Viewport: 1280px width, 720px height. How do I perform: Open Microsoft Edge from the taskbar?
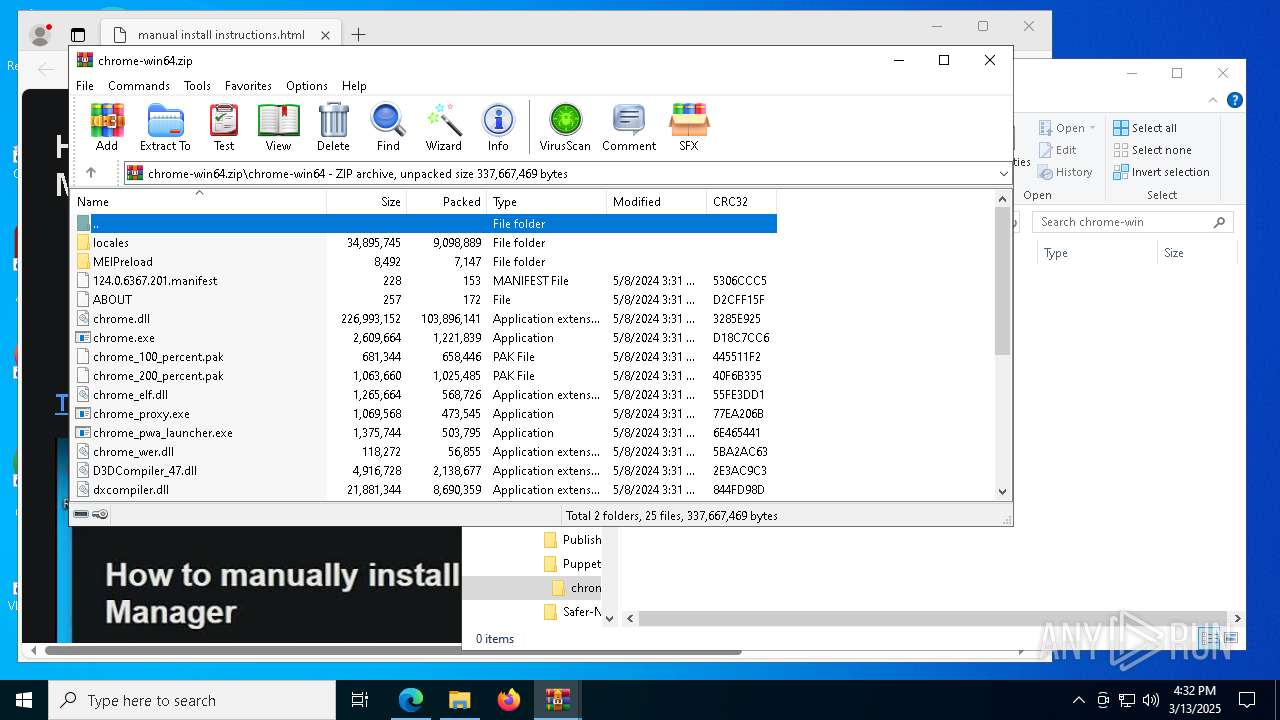pyautogui.click(x=411, y=700)
